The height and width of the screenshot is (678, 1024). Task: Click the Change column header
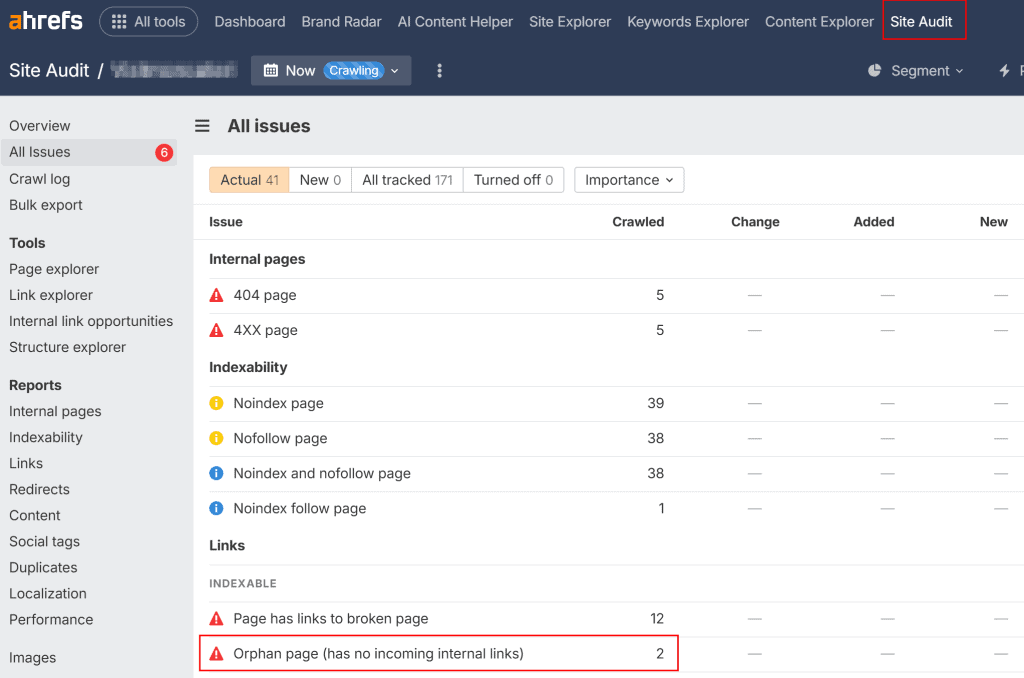pos(755,222)
